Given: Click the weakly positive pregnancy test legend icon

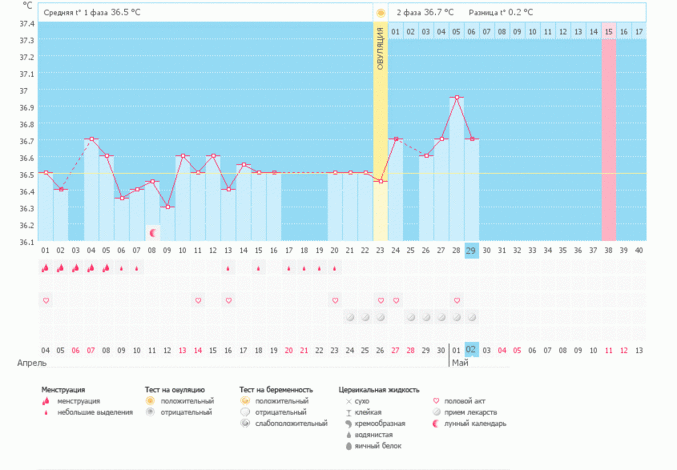Looking at the screenshot, I should tap(246, 423).
